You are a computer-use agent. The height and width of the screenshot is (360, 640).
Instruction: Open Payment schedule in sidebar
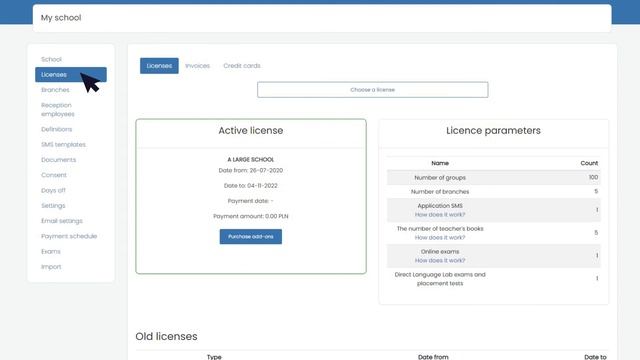(x=69, y=236)
